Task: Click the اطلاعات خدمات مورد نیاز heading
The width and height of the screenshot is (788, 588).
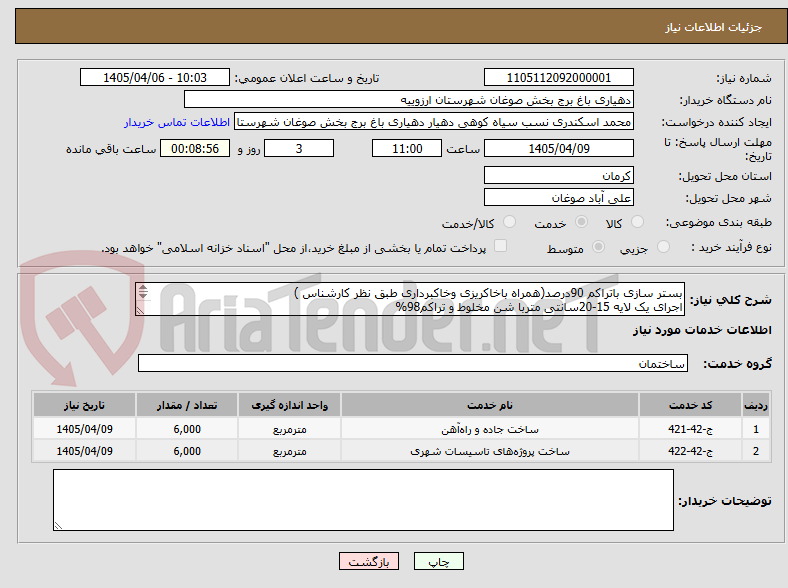Action: click(x=702, y=330)
